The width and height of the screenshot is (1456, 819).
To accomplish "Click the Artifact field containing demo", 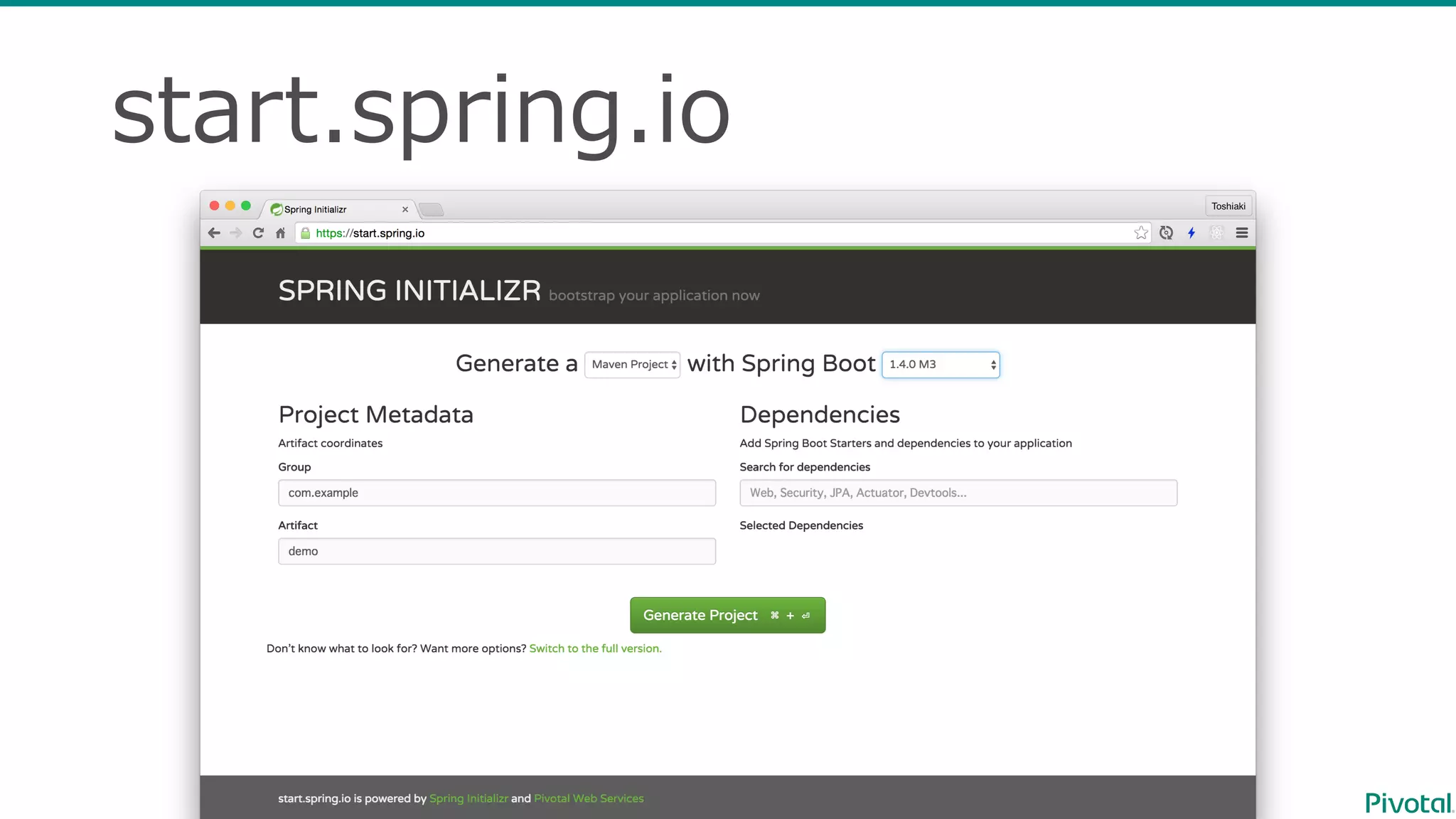I will click(x=497, y=551).
